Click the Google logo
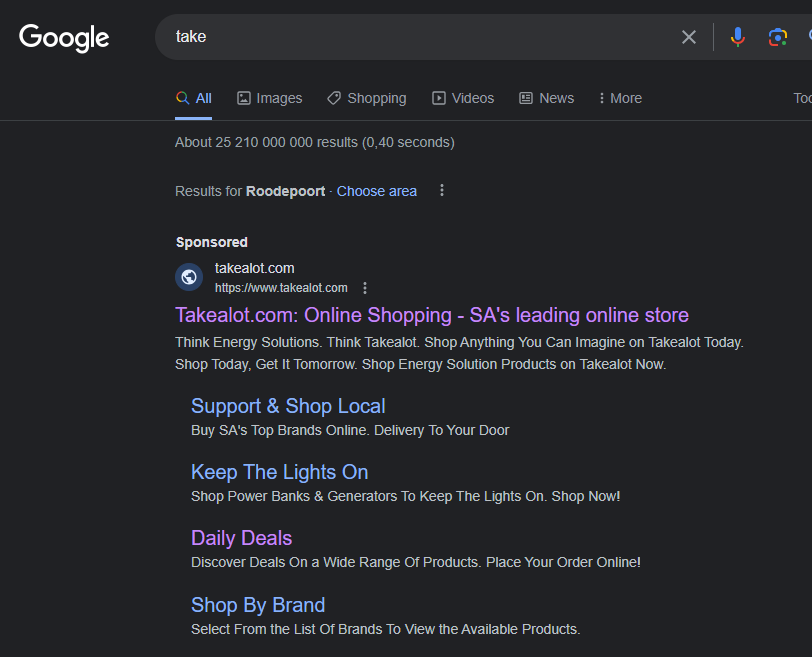The image size is (812, 657). (64, 38)
